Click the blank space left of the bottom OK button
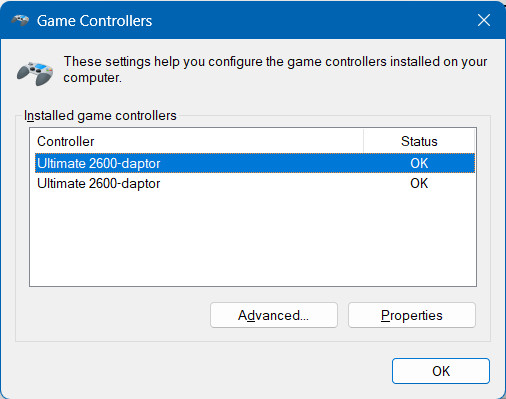The height and width of the screenshot is (399, 506). (x=200, y=371)
